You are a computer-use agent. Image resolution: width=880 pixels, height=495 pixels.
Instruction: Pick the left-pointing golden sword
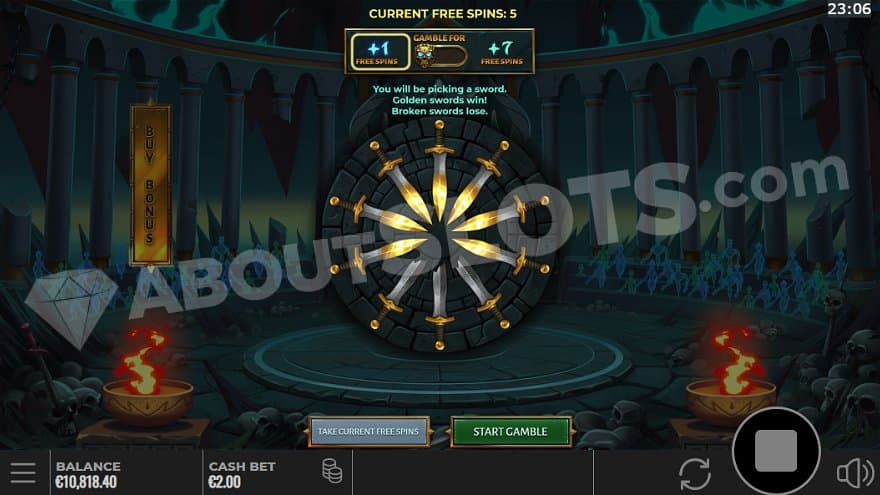tap(377, 214)
